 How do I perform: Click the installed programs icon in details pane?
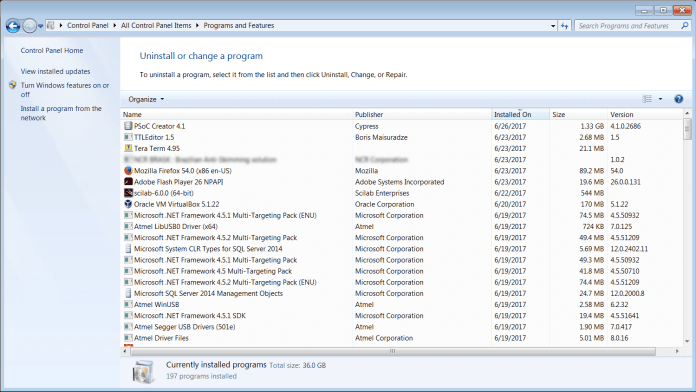tap(143, 371)
